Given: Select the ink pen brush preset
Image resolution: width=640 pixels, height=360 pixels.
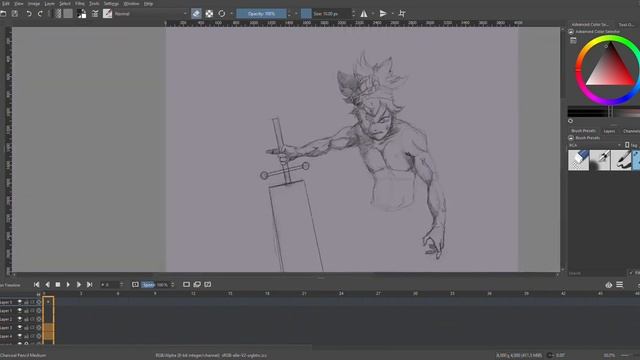Looking at the screenshot, I should coord(621,160).
